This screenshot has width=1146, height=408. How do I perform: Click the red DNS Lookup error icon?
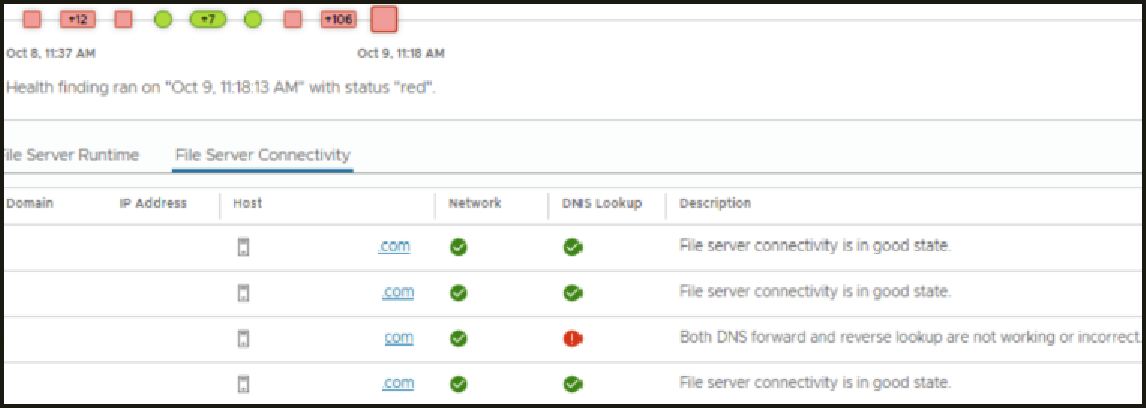[573, 338]
